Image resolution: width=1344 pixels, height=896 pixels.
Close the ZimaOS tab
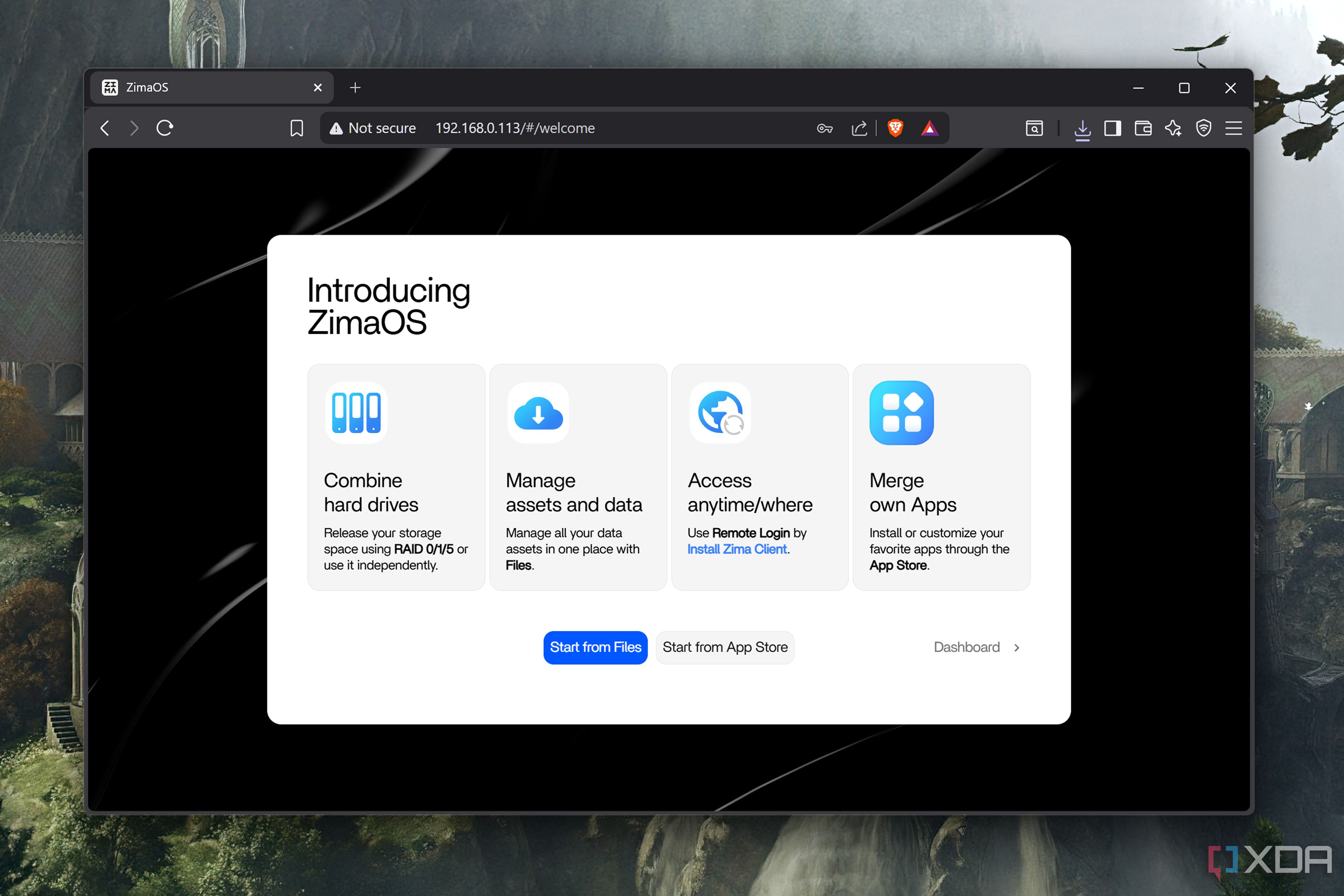click(318, 87)
